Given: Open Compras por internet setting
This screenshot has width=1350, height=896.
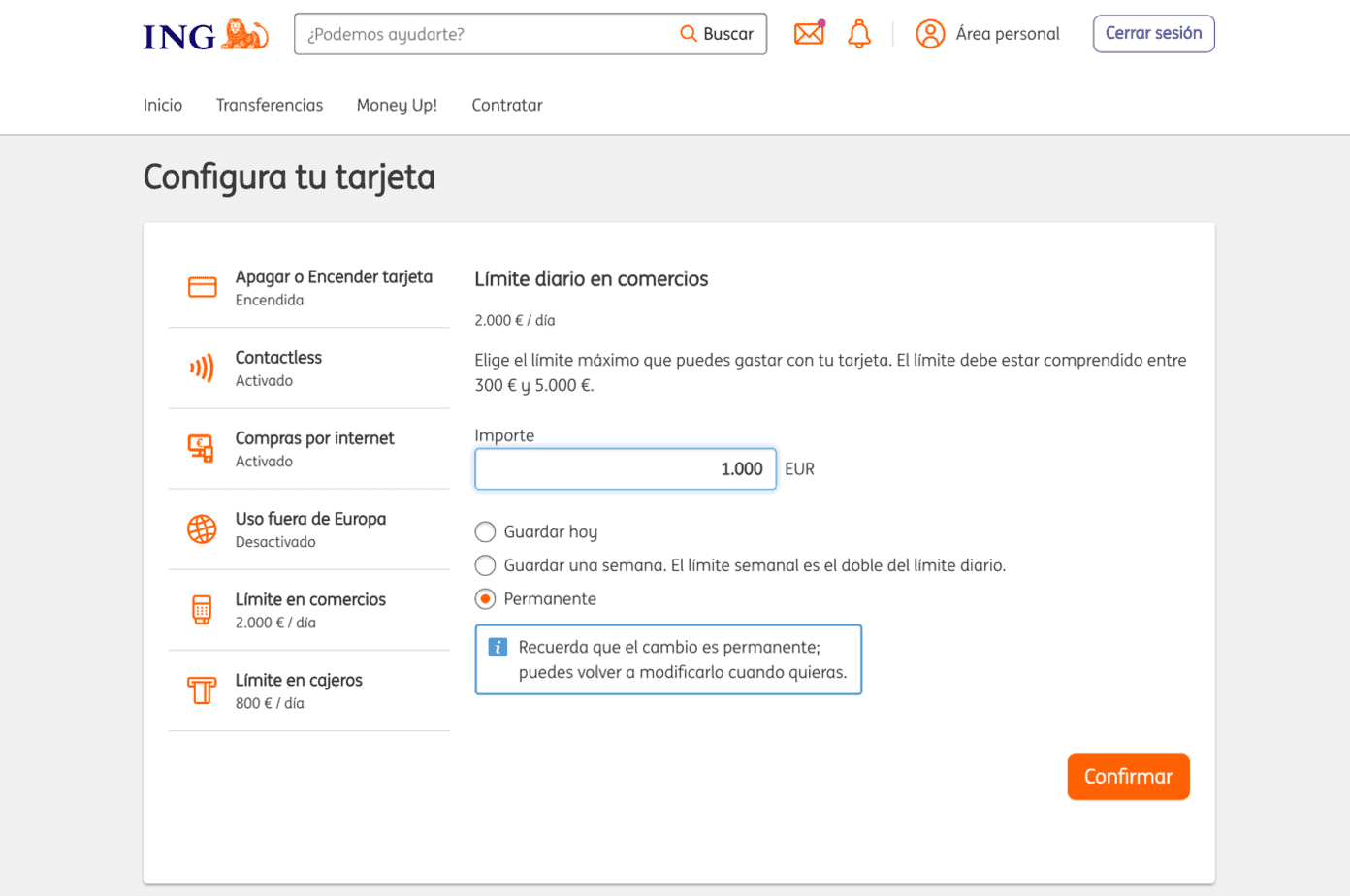Looking at the screenshot, I should point(309,449).
